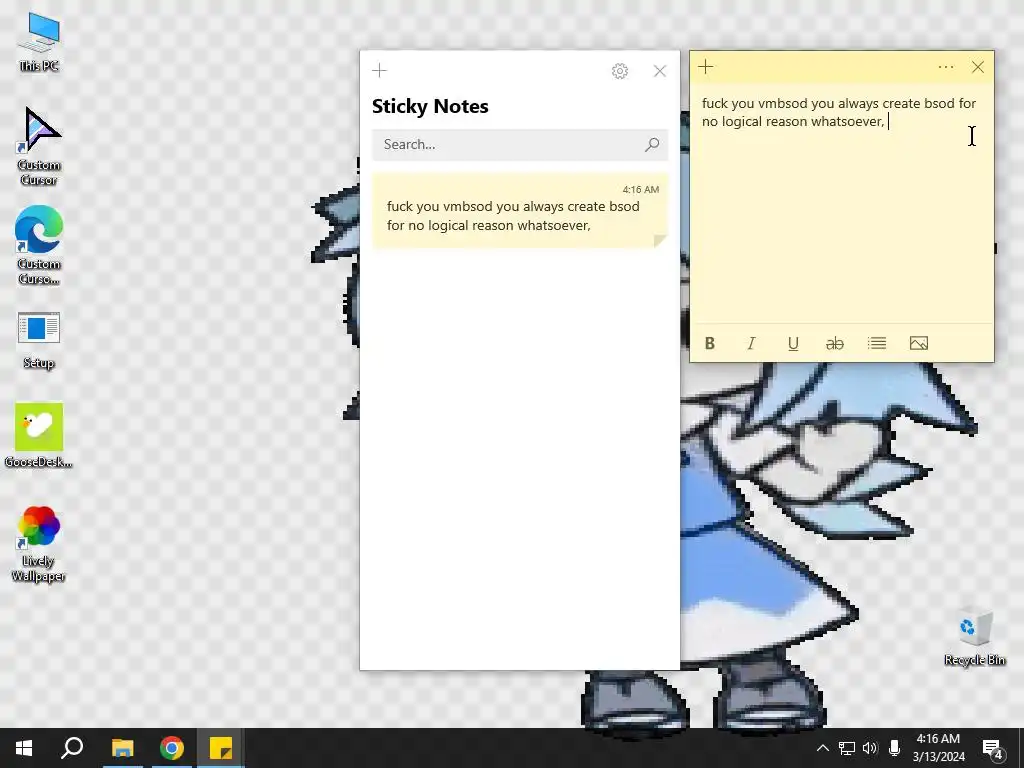Screen dimensions: 1024x768
Task: Toggle Strikethrough formatting in the note
Action: click(x=835, y=344)
